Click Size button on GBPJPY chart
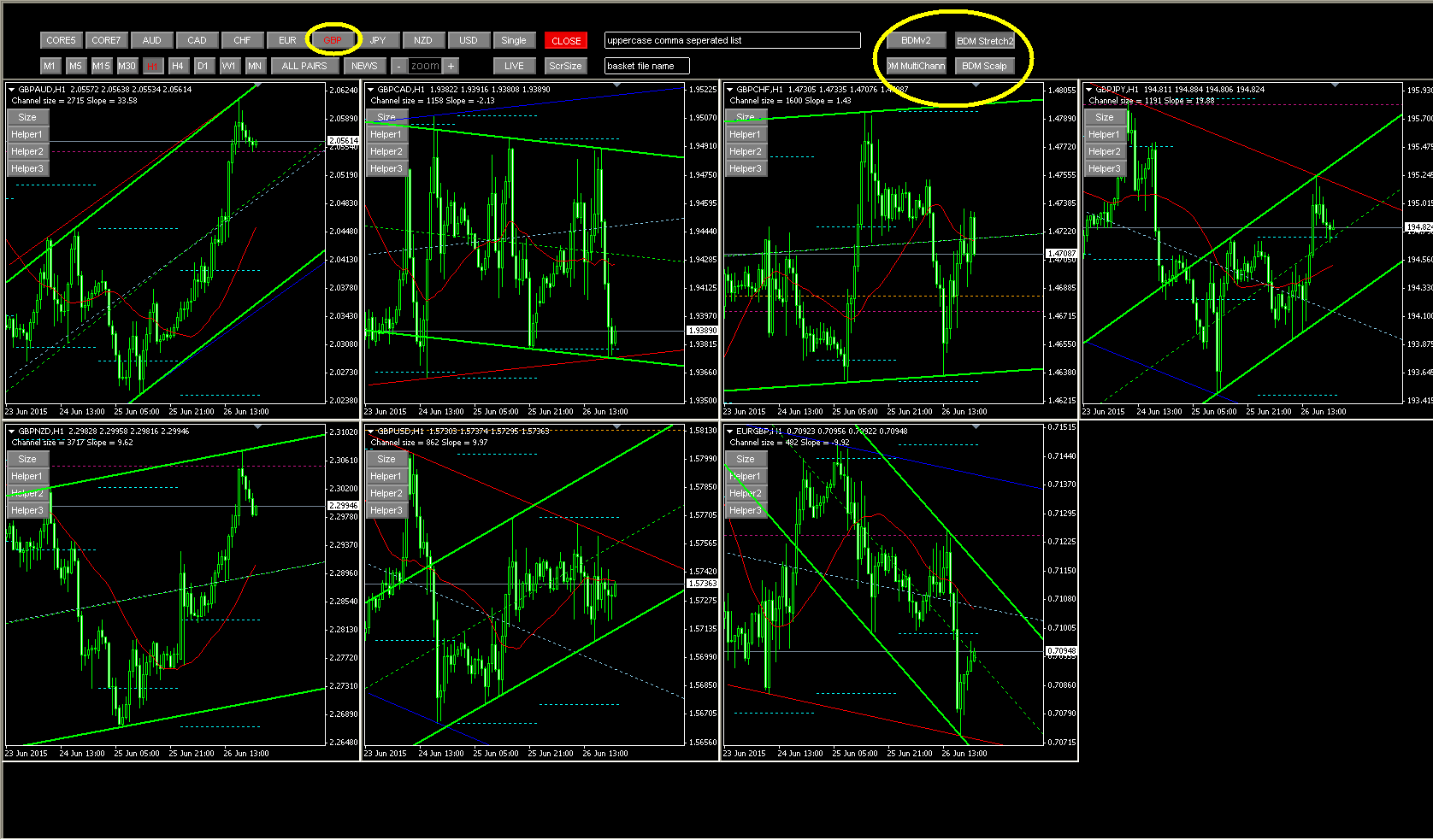This screenshot has width=1433, height=840. click(1105, 117)
